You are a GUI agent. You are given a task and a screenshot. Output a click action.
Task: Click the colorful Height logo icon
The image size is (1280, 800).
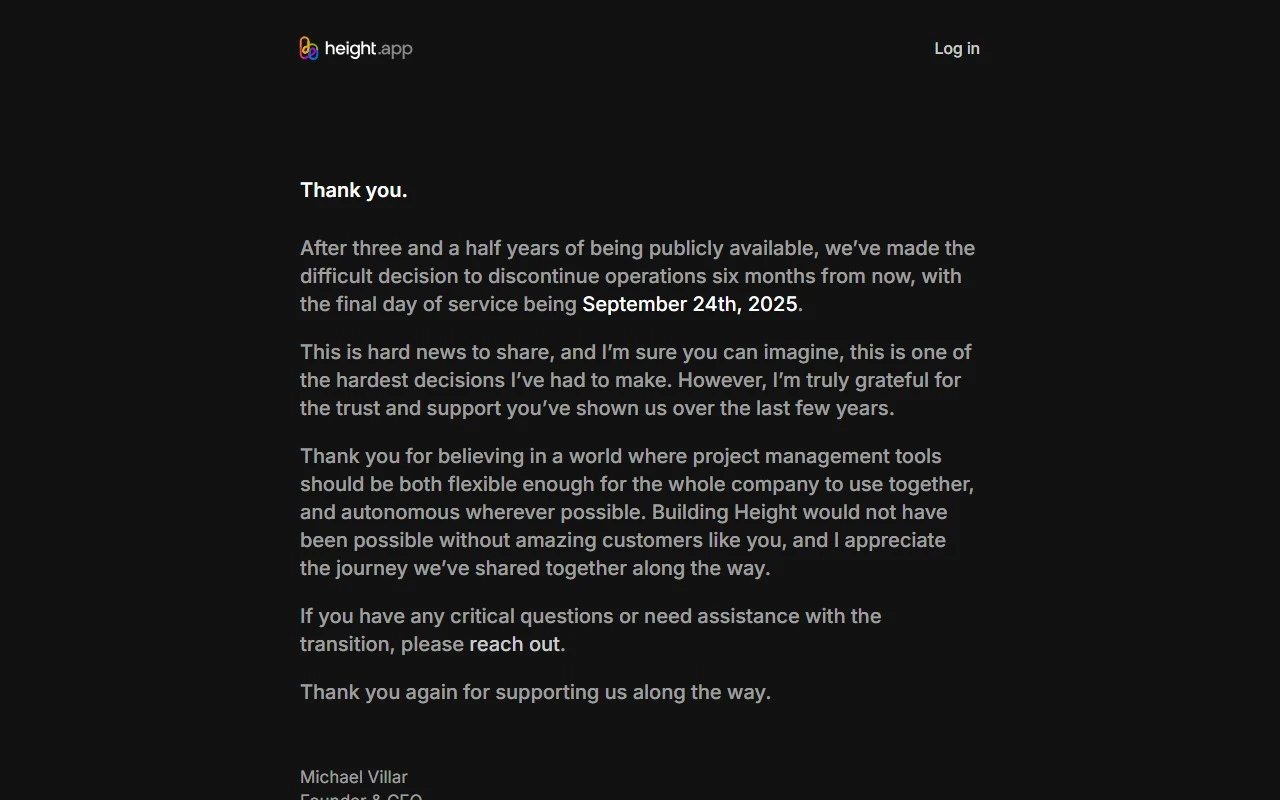coord(309,48)
